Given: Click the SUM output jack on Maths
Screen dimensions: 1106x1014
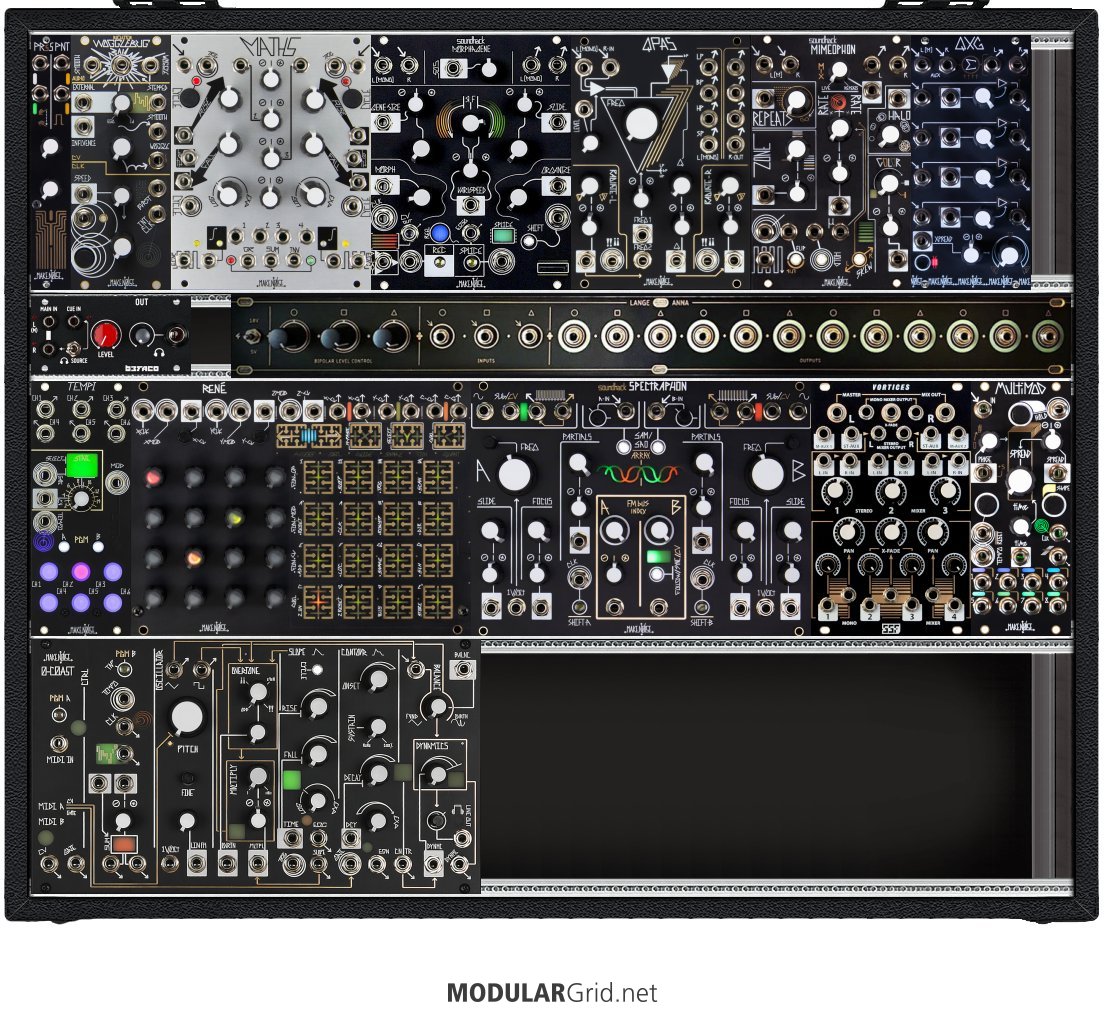Looking at the screenshot, I should click(x=270, y=262).
